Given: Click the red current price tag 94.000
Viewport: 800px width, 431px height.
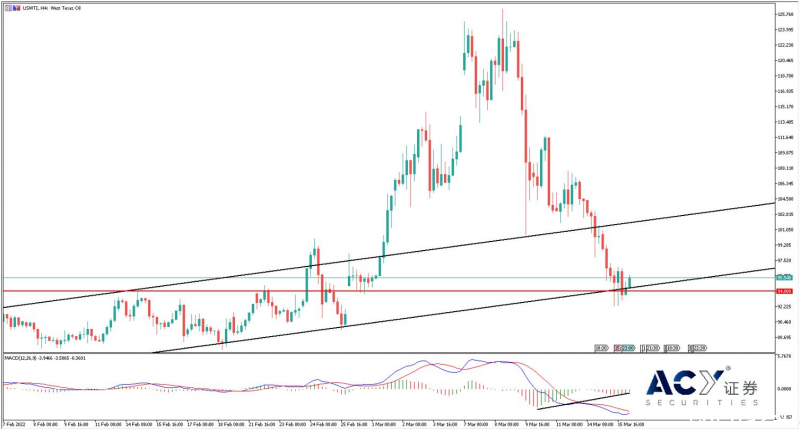Looking at the screenshot, I should pos(784,291).
